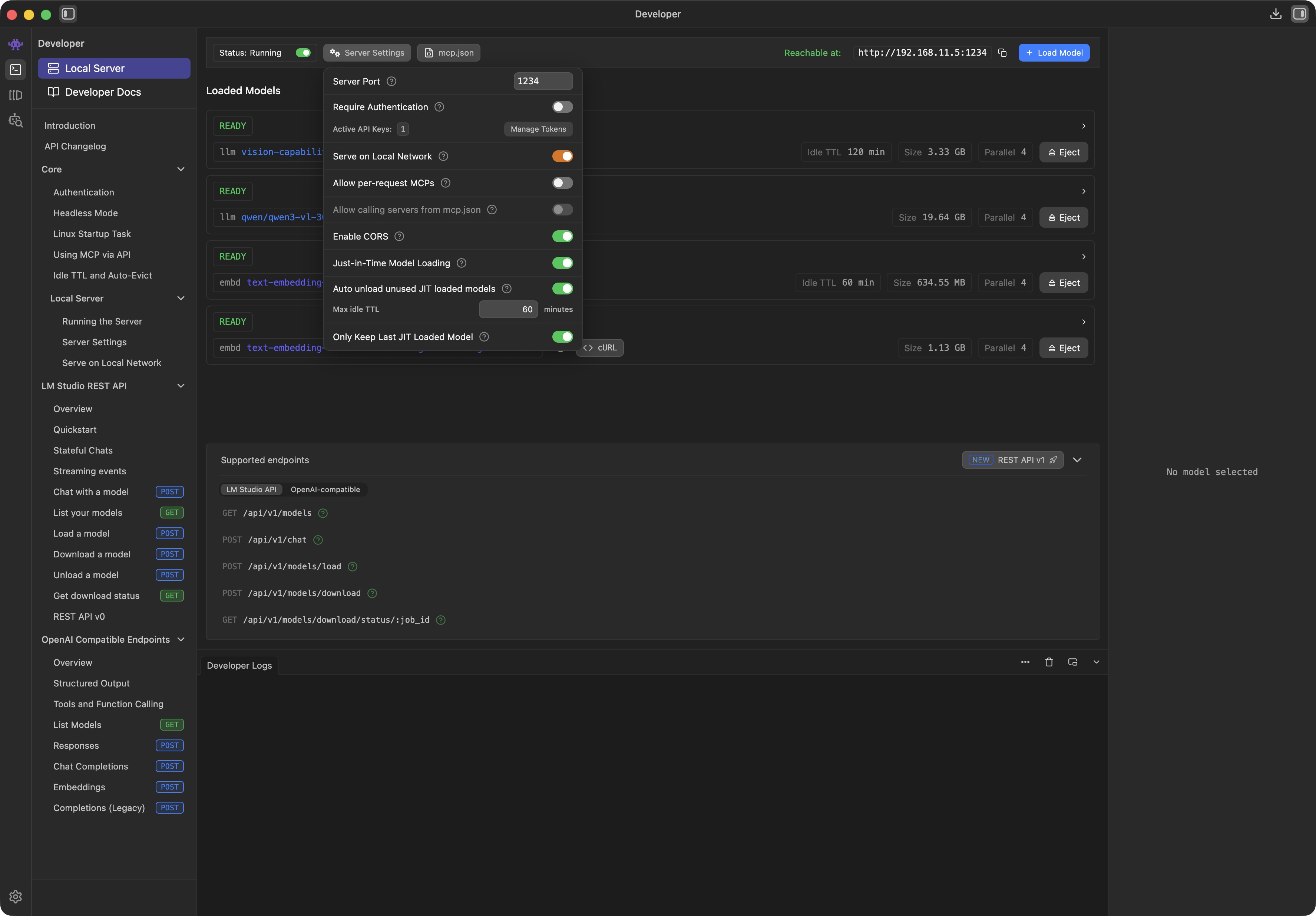Copy the reachable server URL

pyautogui.click(x=1002, y=53)
